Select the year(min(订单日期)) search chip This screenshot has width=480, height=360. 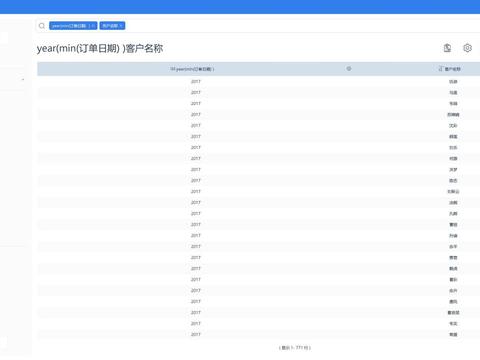coord(73,26)
